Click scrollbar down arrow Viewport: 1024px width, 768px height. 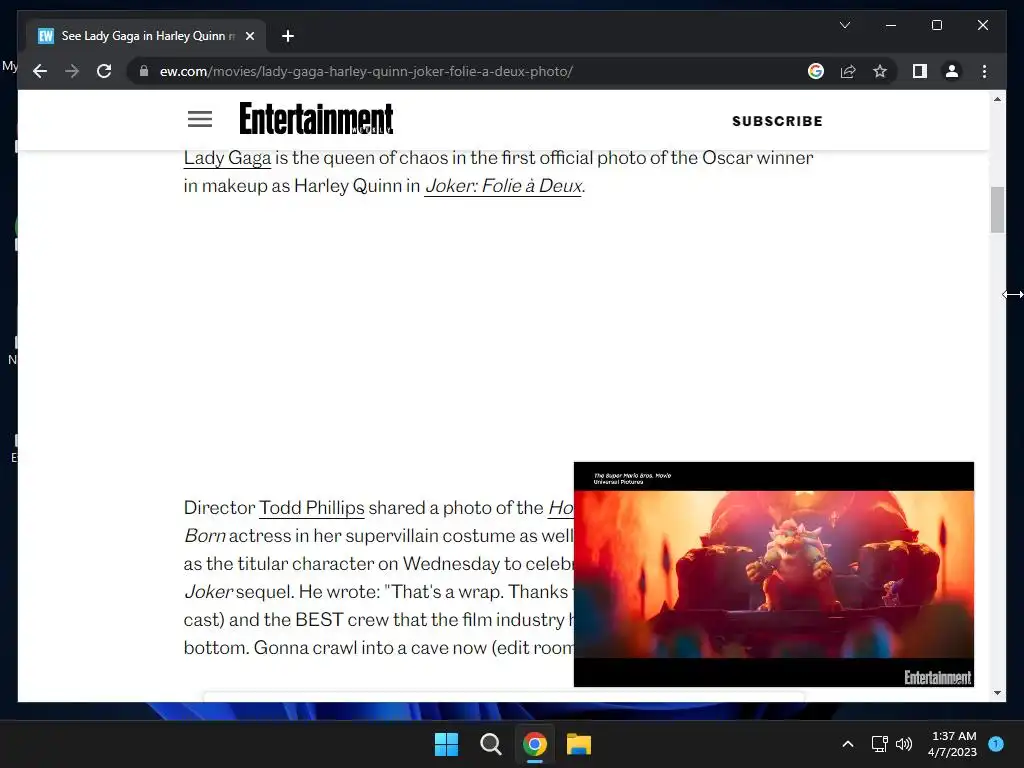(x=997, y=693)
